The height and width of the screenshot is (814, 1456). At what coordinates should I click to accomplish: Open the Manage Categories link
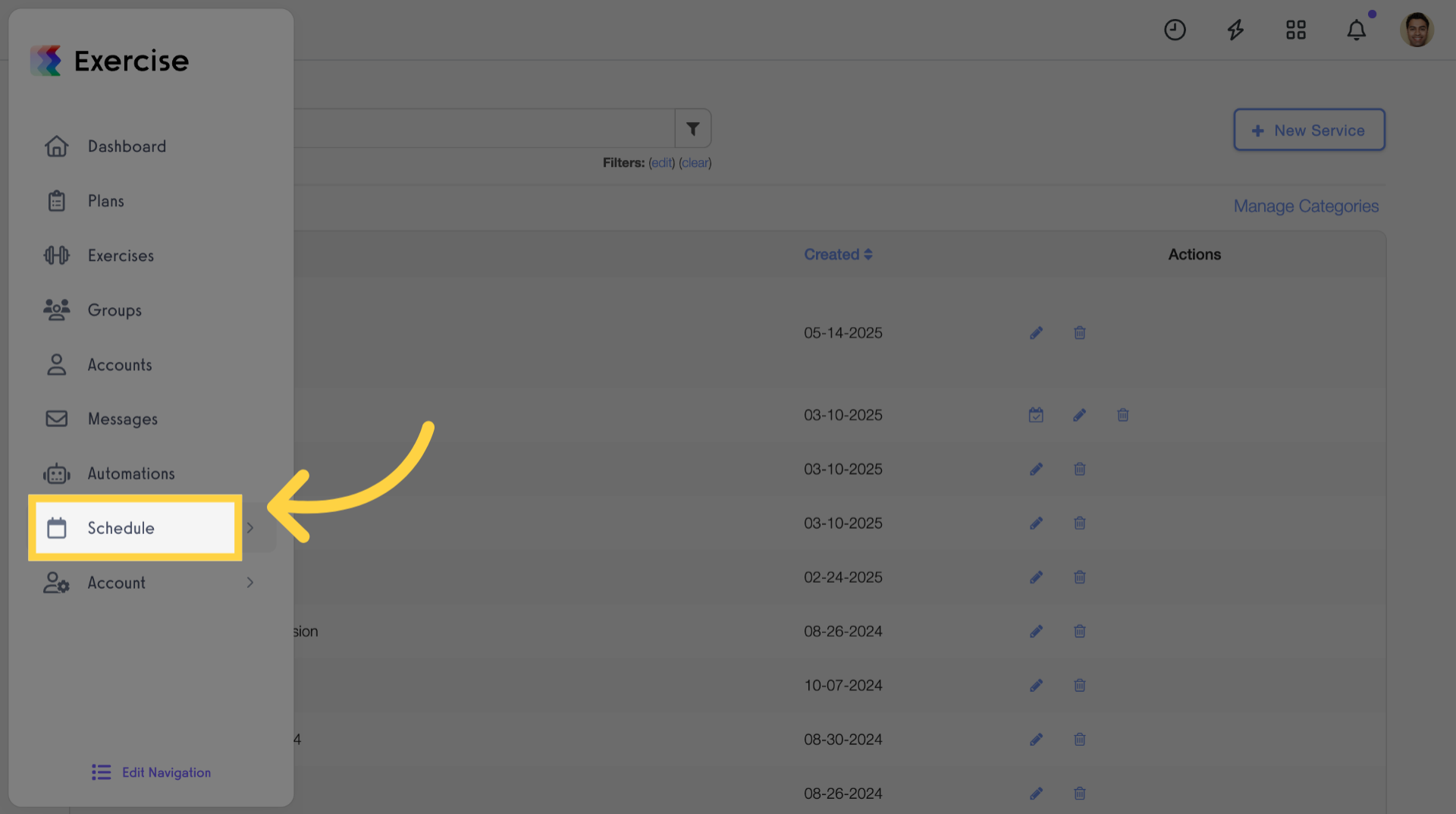[1306, 206]
